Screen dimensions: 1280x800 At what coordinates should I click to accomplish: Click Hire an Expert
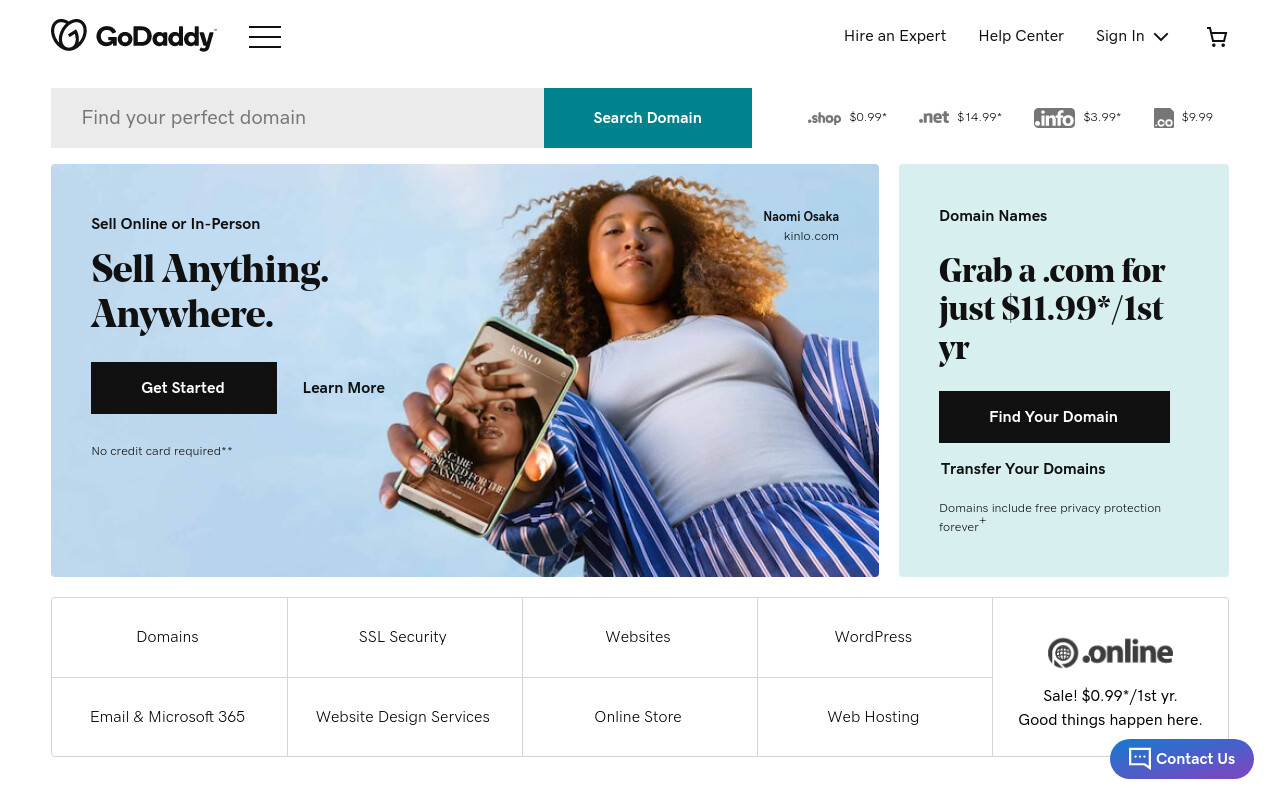[x=895, y=36]
